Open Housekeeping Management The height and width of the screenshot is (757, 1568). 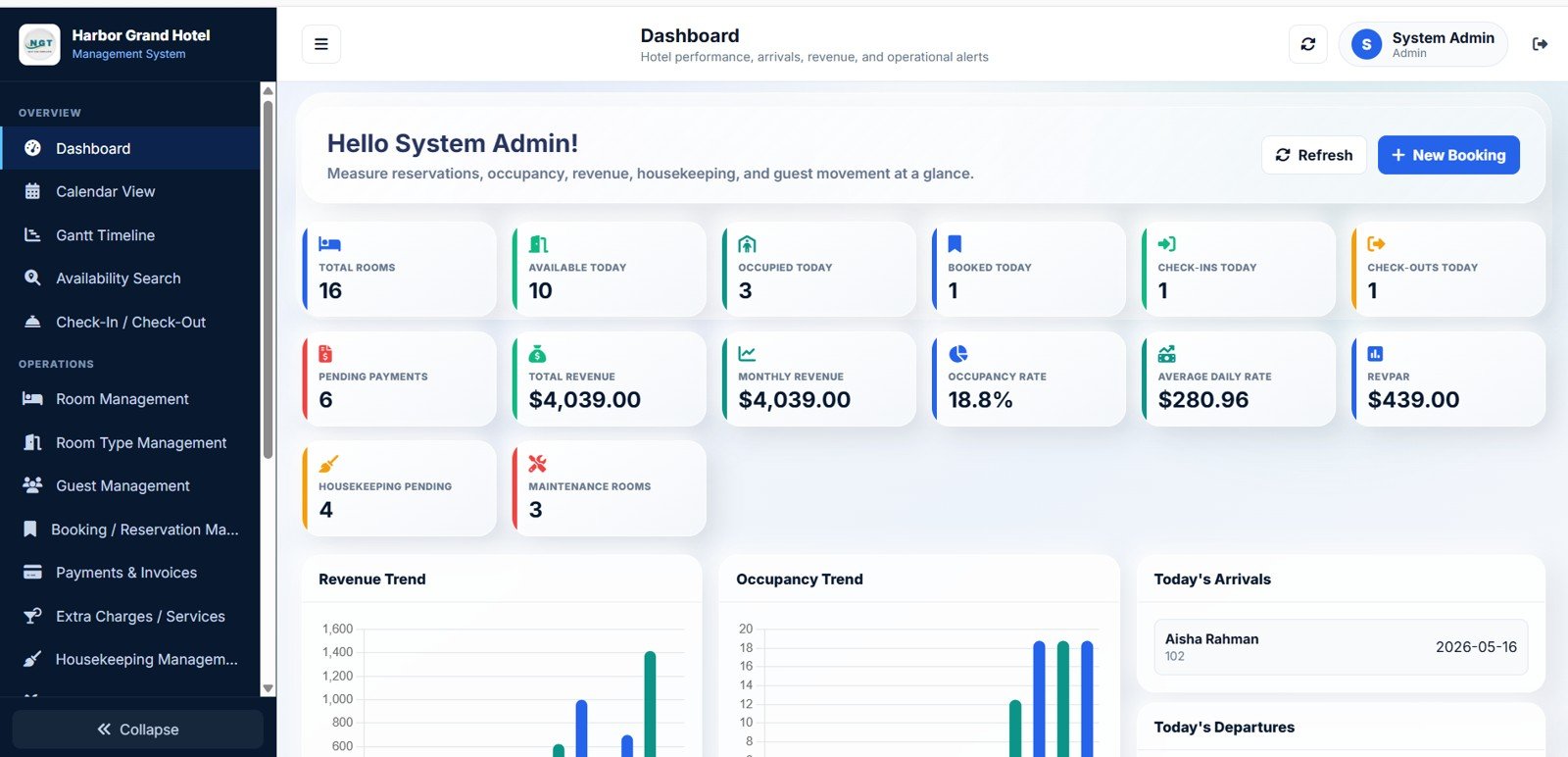click(130, 659)
